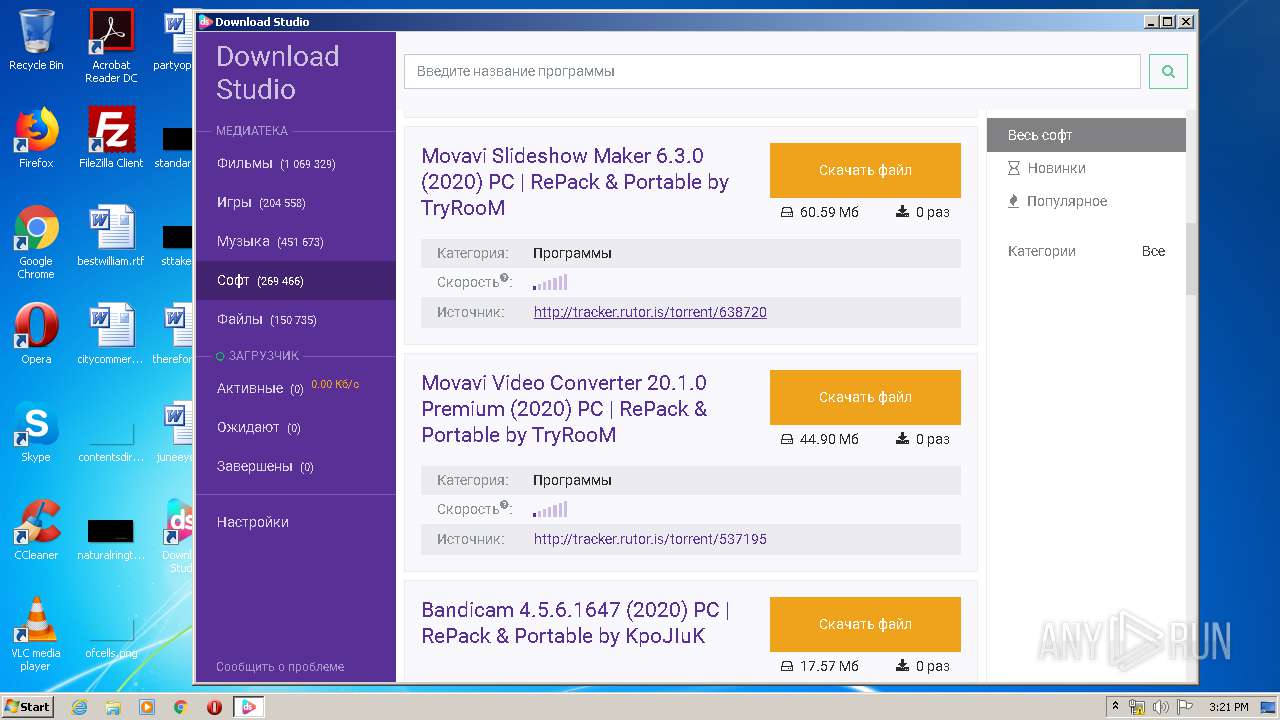1280x720 pixels.
Task: Open Chrome from the taskbar
Action: pyautogui.click(x=181, y=707)
